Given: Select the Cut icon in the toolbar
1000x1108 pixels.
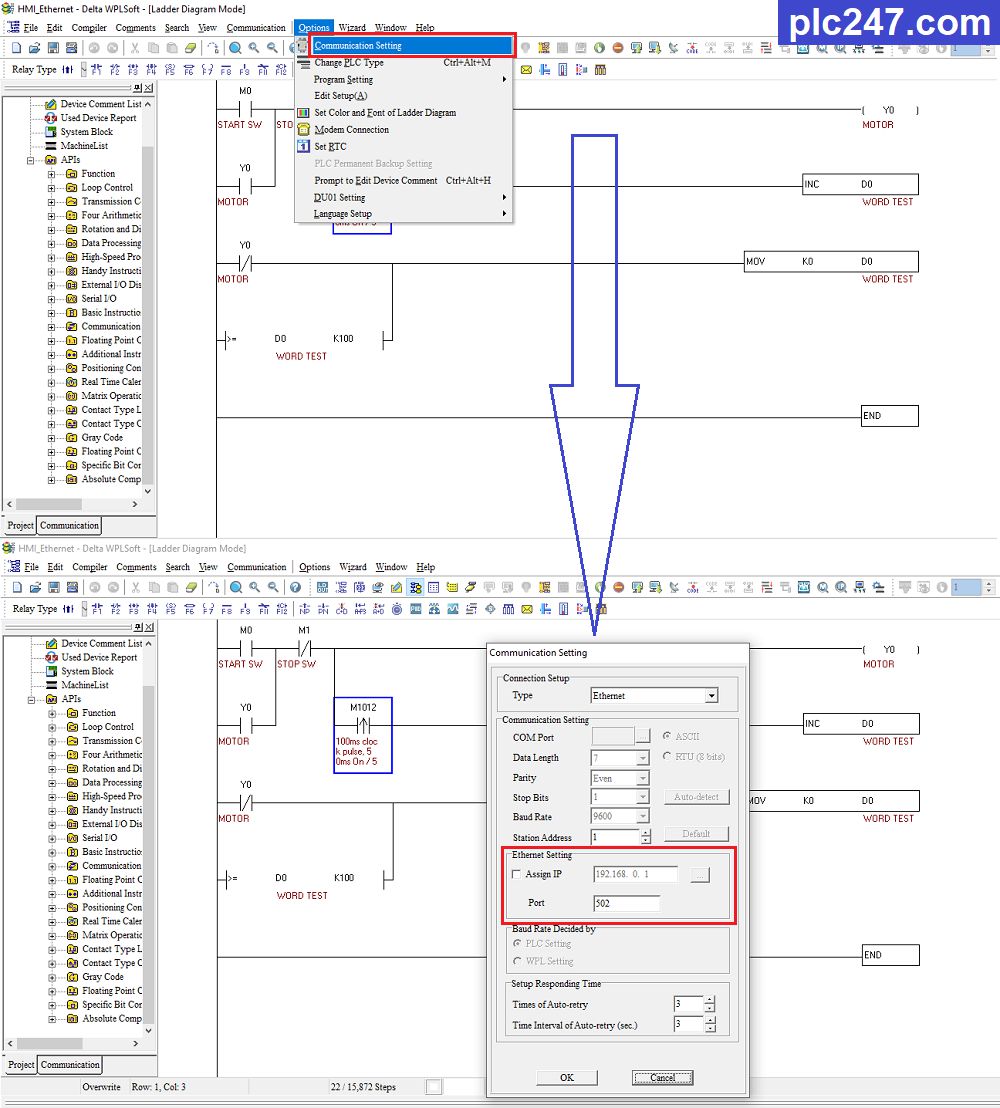Looking at the screenshot, I should (134, 46).
